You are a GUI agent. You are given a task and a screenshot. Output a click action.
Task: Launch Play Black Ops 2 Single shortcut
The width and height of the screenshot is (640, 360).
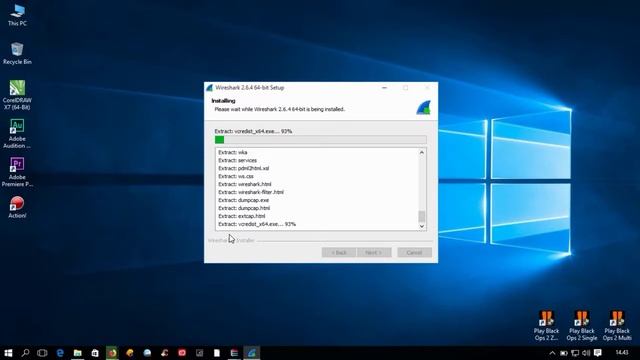(582, 326)
